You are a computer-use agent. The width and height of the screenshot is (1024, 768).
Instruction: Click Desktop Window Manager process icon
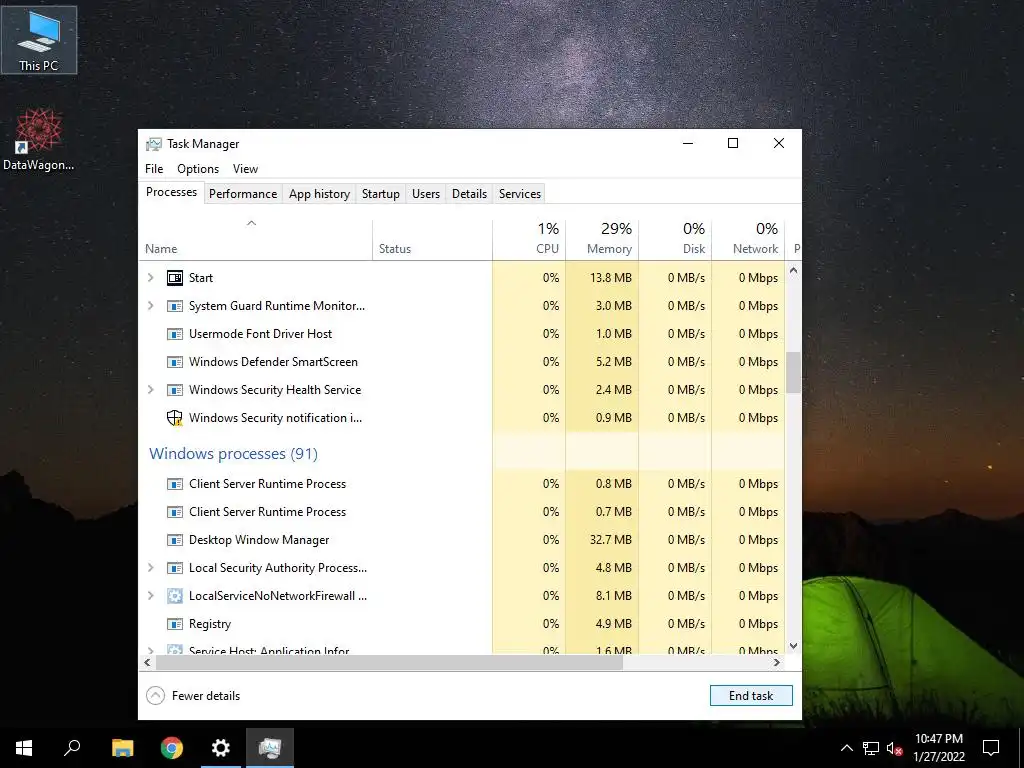174,540
